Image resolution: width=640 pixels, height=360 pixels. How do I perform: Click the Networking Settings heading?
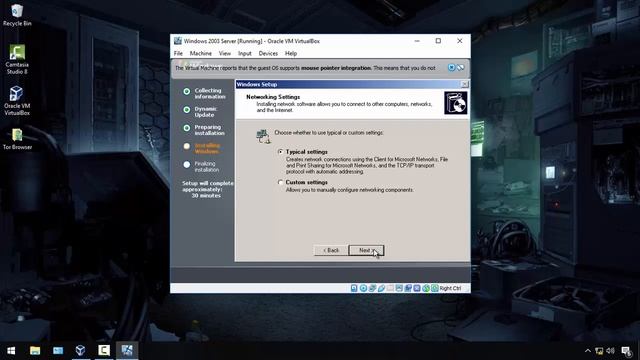coord(273,97)
